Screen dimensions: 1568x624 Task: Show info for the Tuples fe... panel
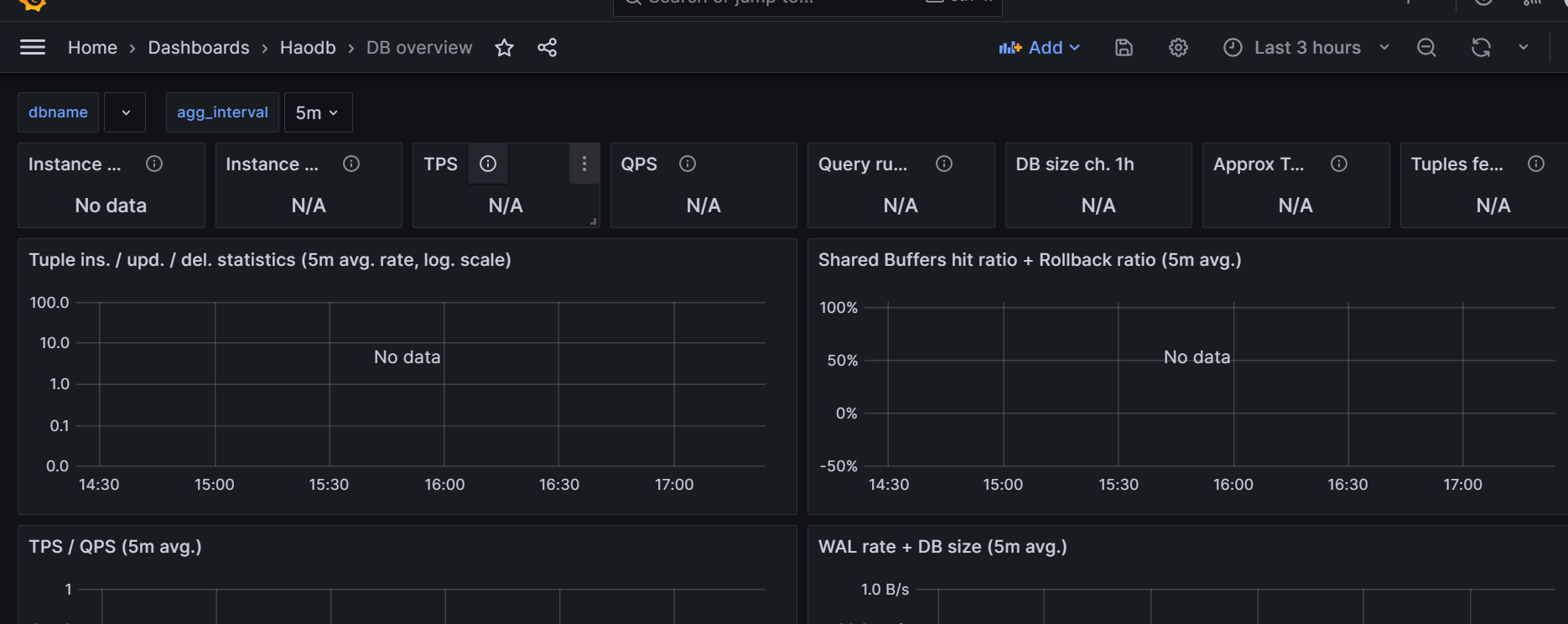(x=1536, y=164)
